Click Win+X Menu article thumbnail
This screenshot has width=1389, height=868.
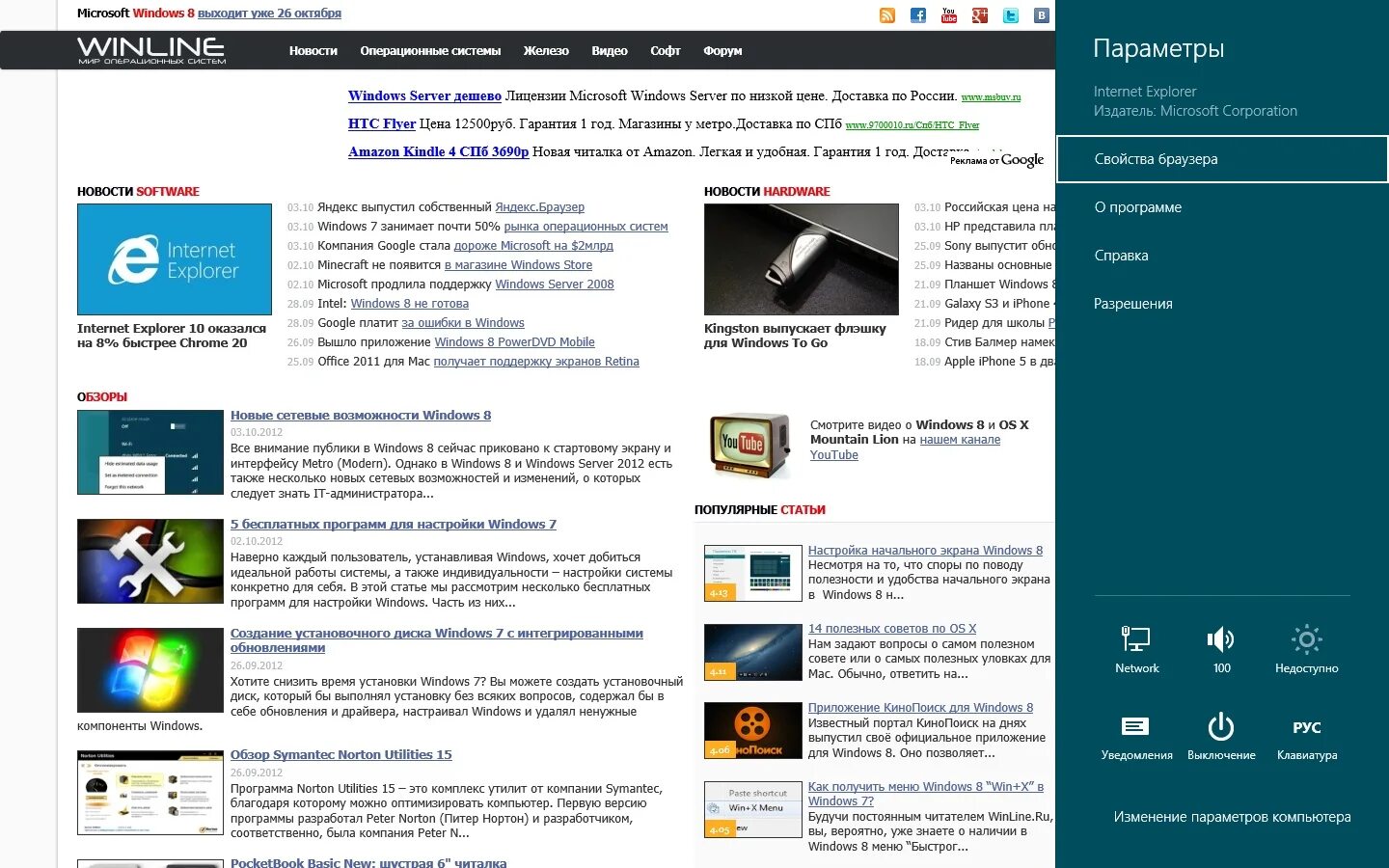753,809
